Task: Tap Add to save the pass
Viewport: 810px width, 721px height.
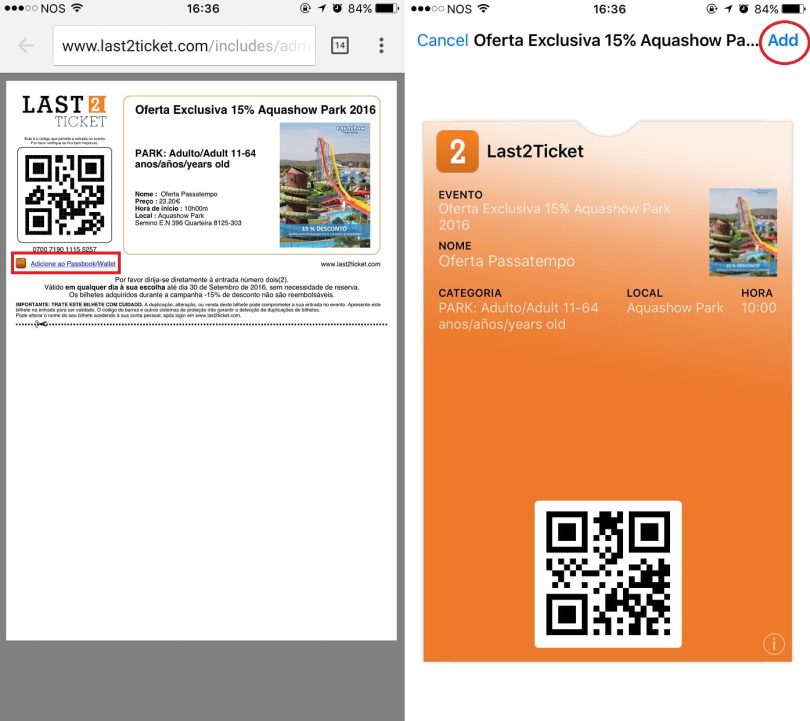Action: click(x=783, y=40)
